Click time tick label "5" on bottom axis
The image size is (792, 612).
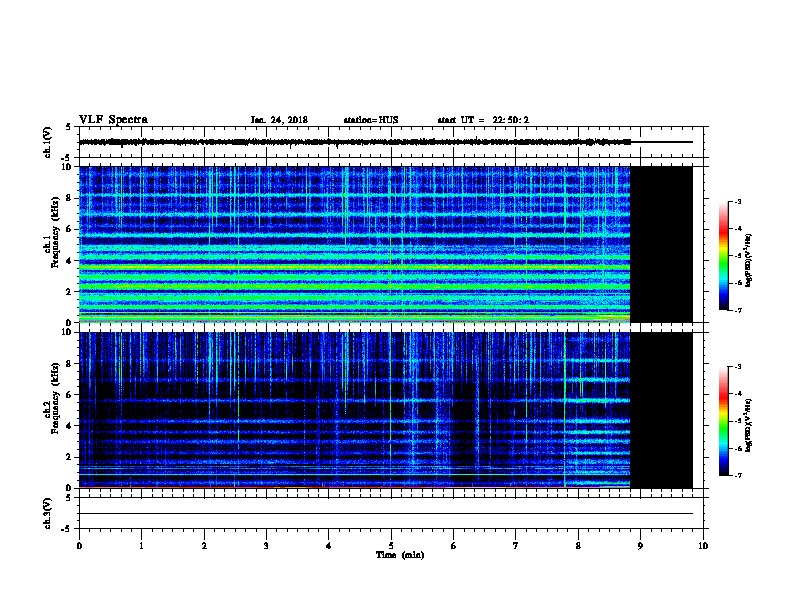(391, 546)
